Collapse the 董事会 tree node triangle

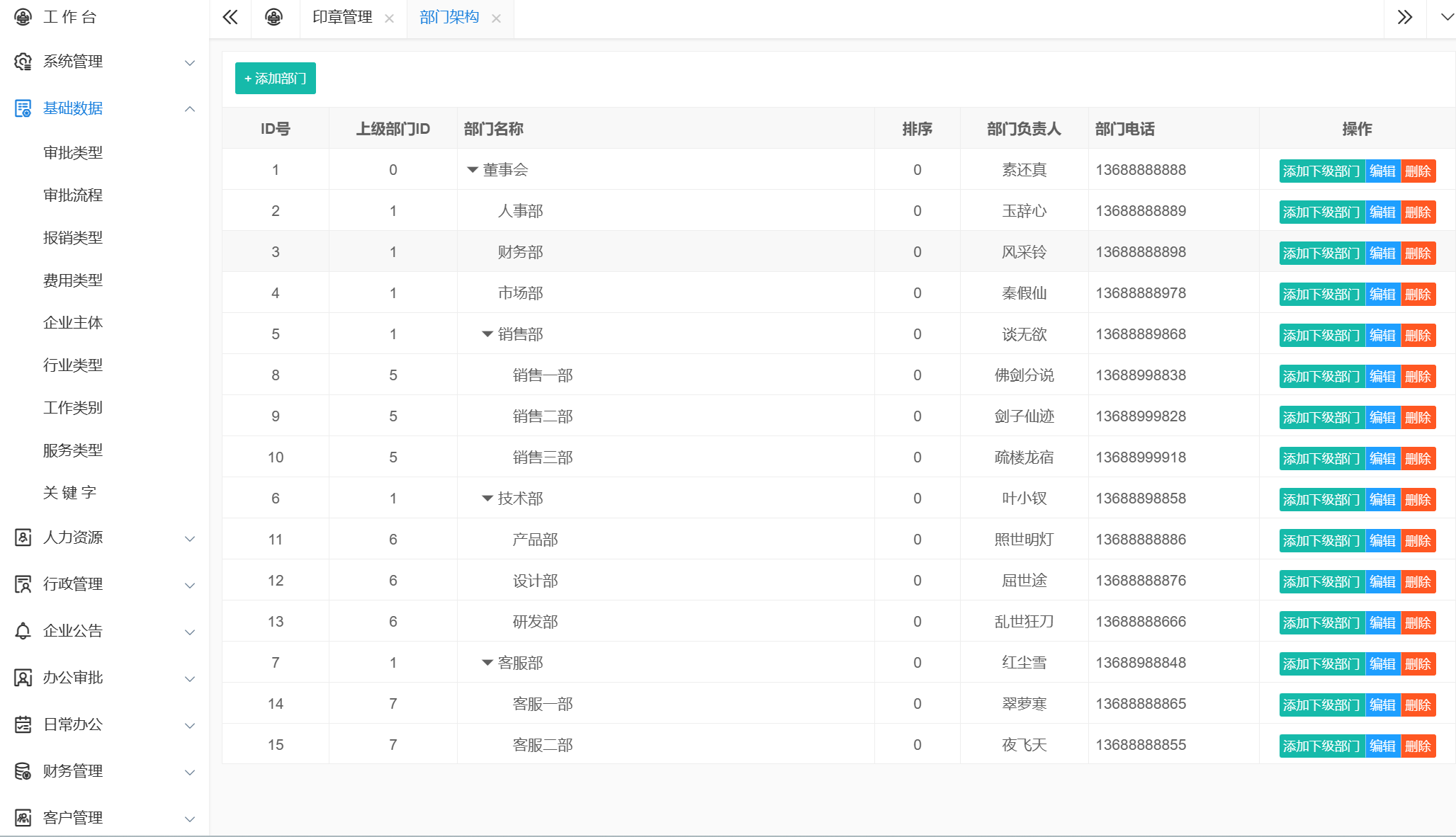[x=473, y=170]
